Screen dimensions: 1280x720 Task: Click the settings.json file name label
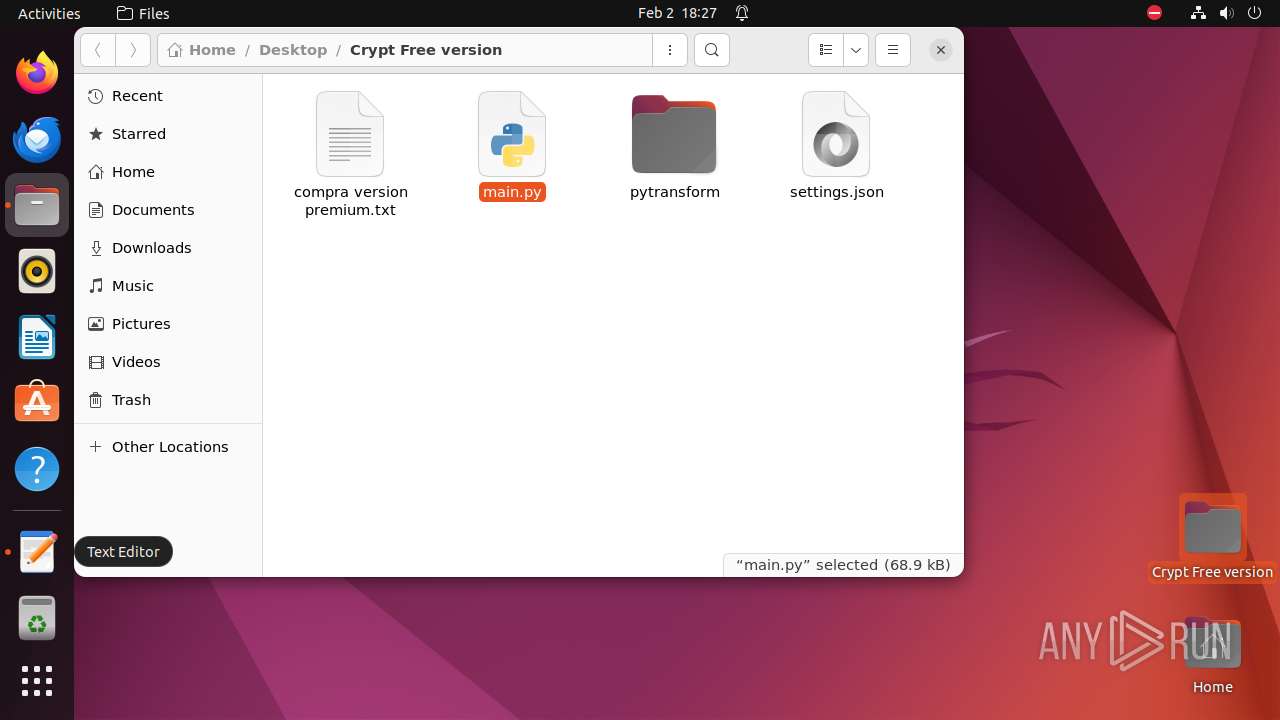pos(837,192)
